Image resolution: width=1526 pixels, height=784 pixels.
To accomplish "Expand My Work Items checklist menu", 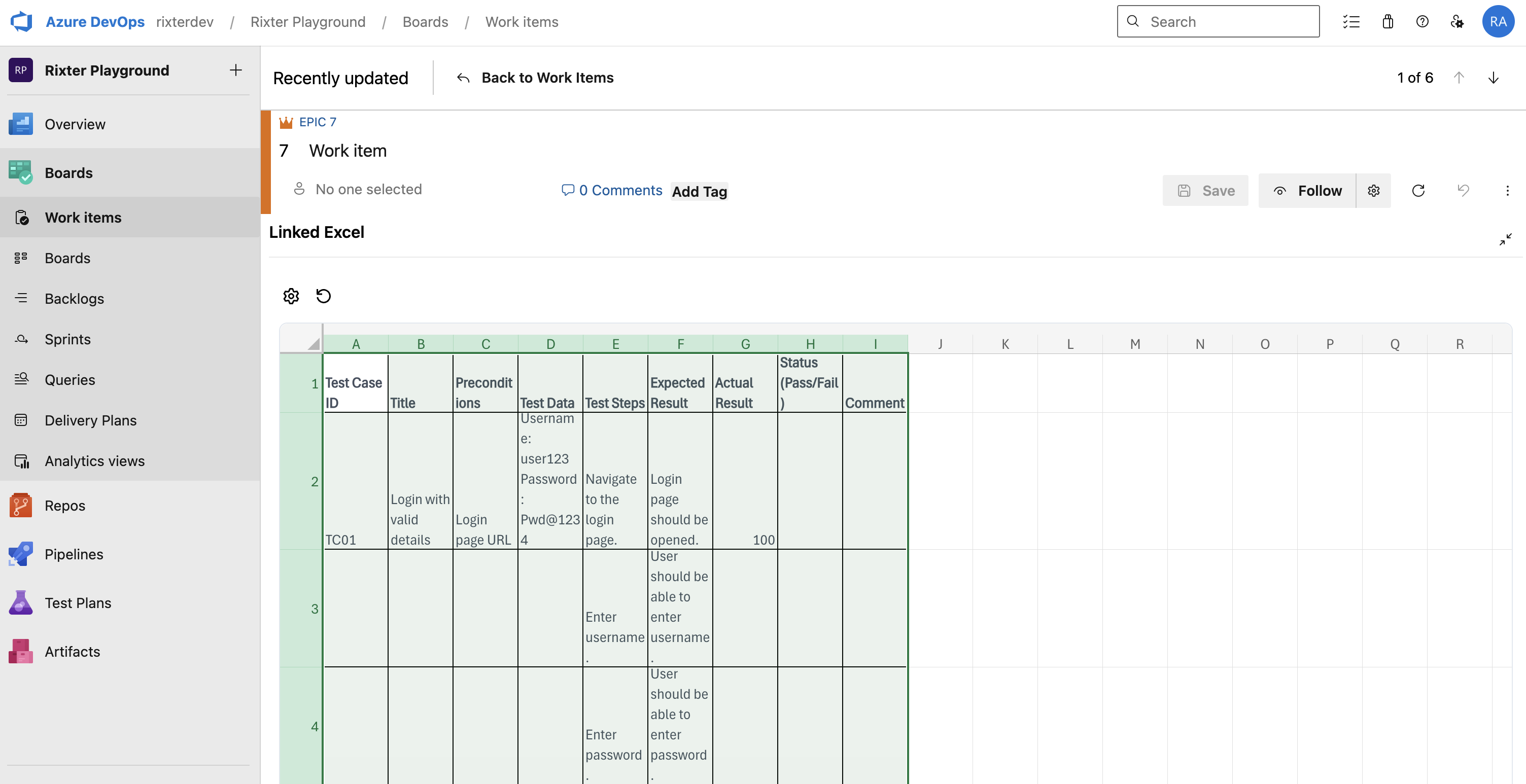I will click(1352, 21).
